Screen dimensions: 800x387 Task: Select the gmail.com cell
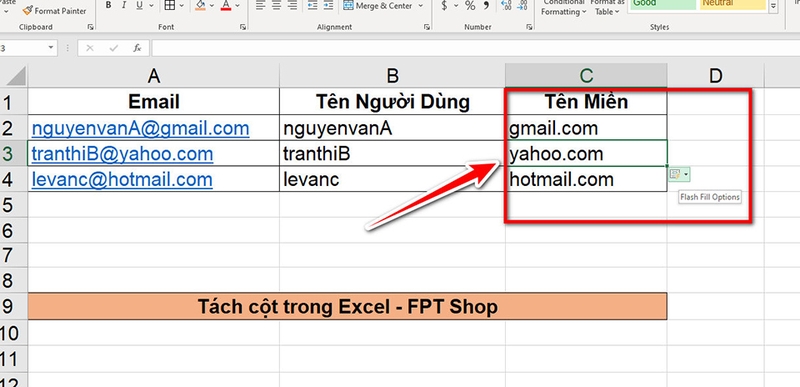click(x=586, y=128)
